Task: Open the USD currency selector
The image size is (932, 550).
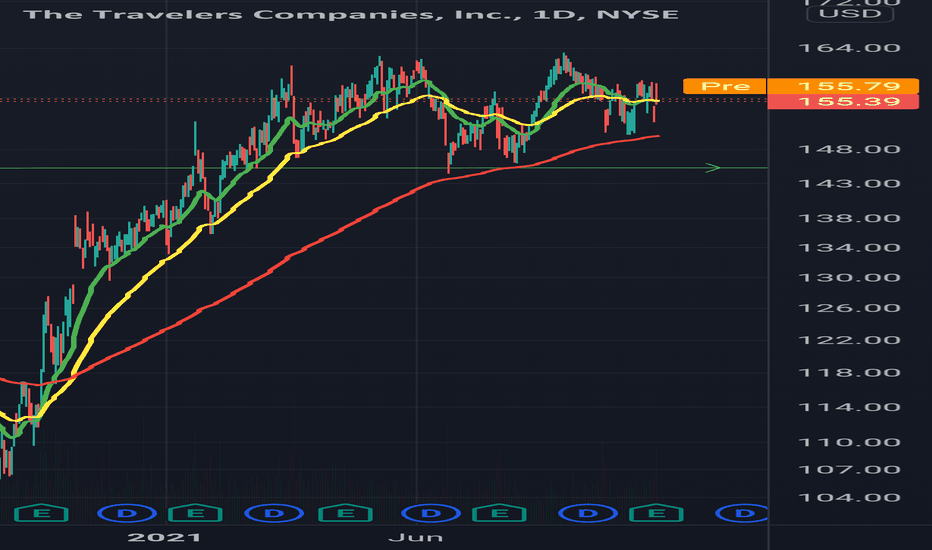Action: 849,14
